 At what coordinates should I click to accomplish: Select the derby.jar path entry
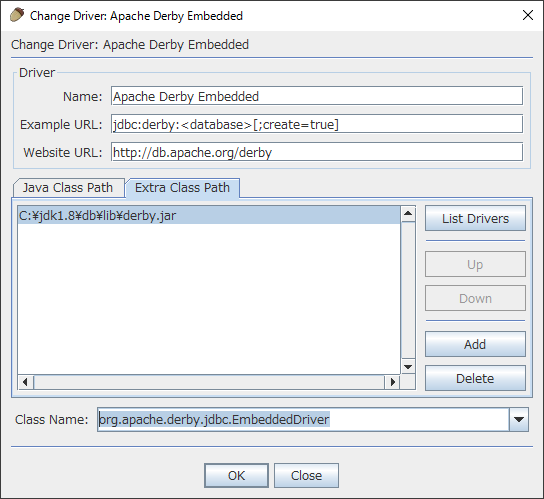(209, 215)
